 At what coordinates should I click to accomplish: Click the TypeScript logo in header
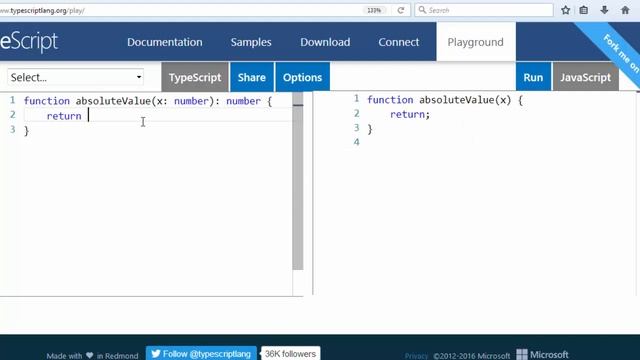pyautogui.click(x=29, y=42)
